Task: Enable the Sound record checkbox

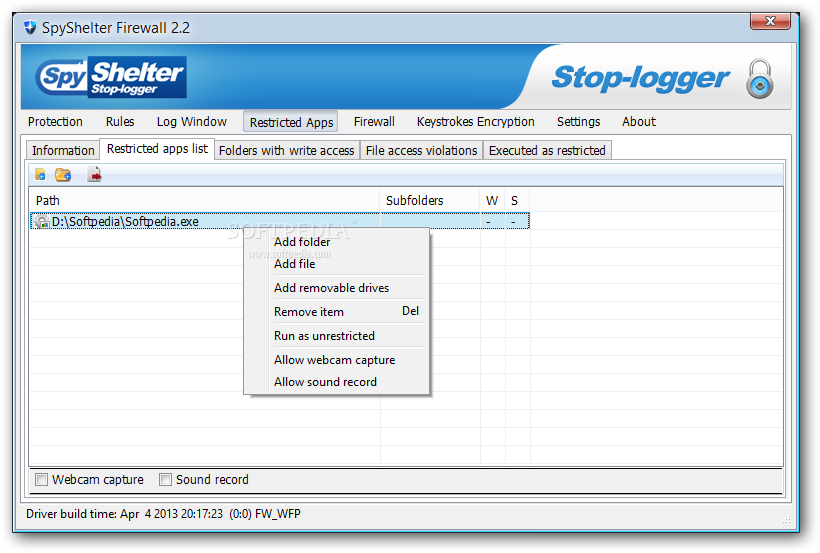Action: pos(165,479)
